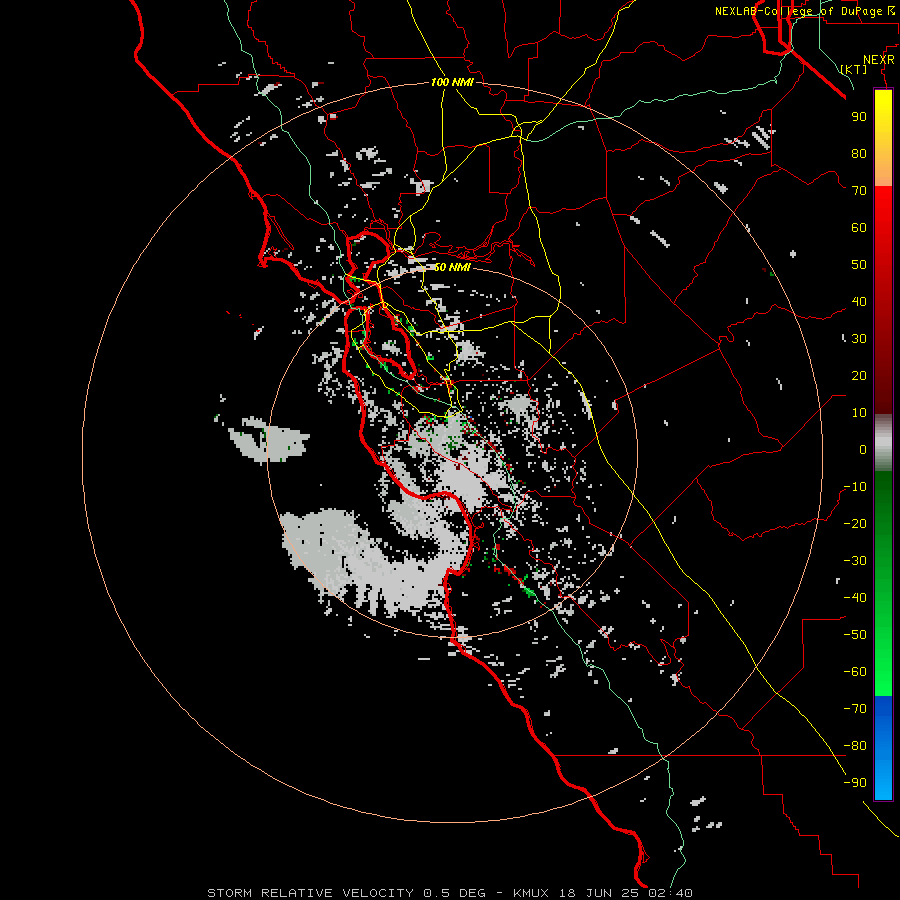Click the "-80" scale value

point(855,746)
